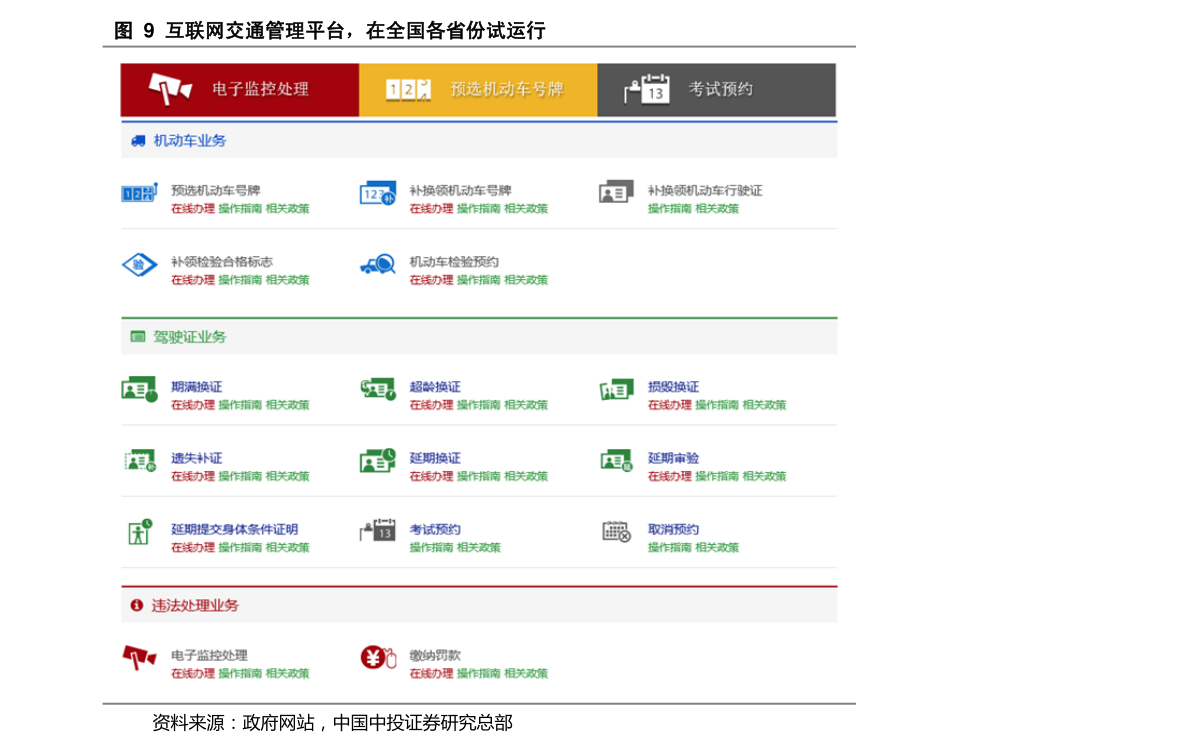Click 操作指南 under 机动车检验预约

click(479, 280)
